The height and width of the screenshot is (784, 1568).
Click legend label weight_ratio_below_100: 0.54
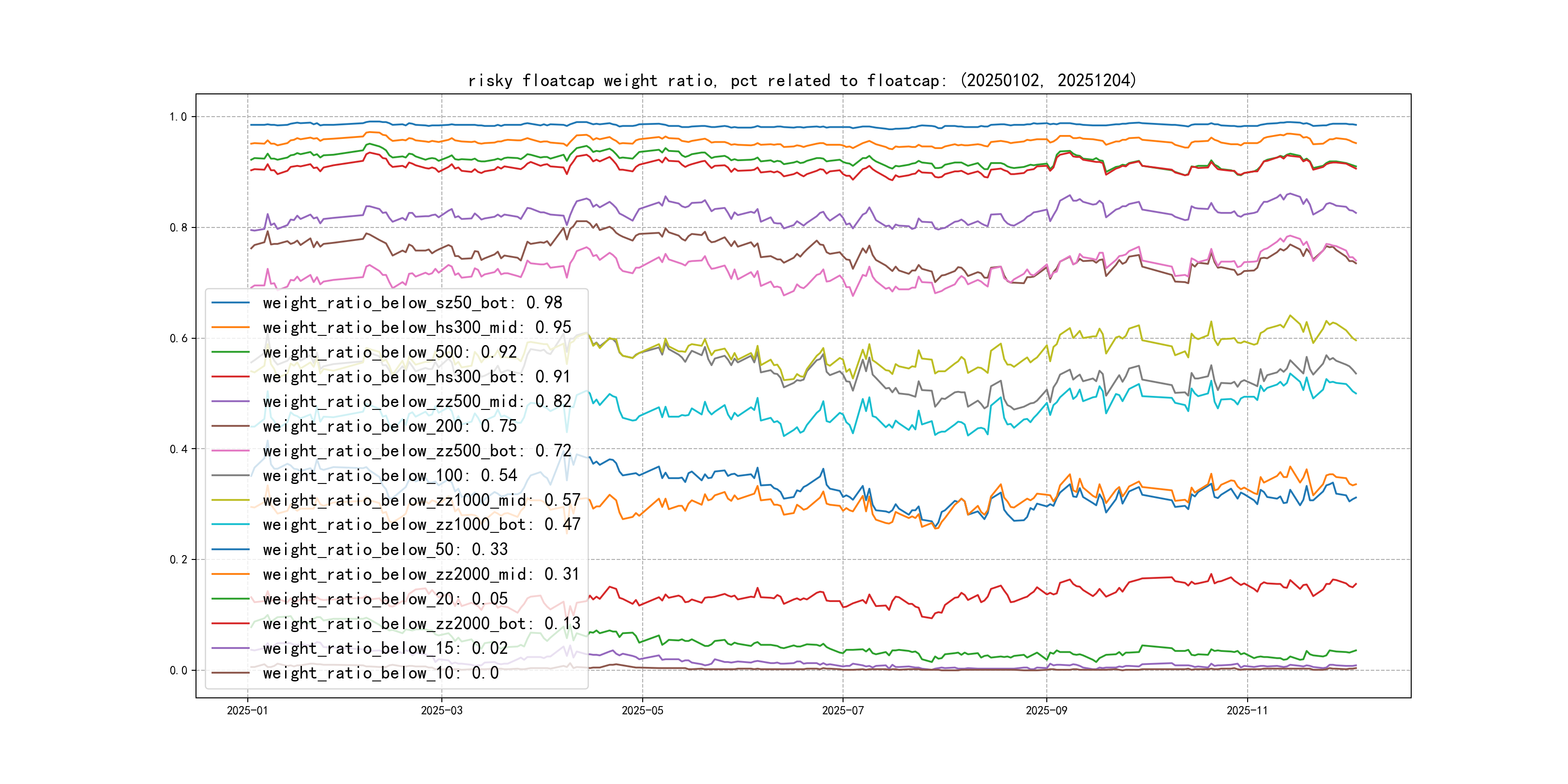point(390,475)
